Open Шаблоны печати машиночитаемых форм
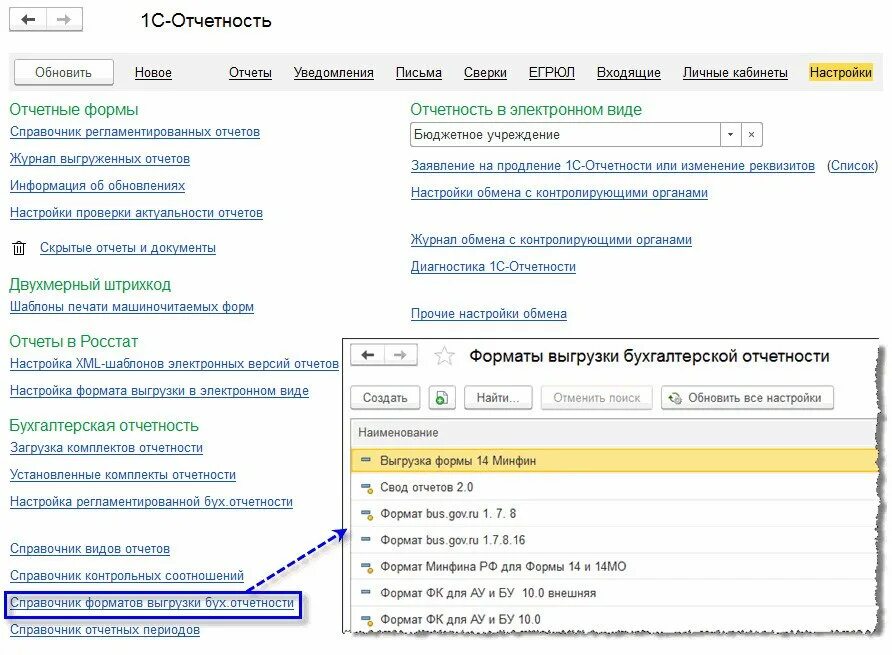The width and height of the screenshot is (892, 655). 131,307
